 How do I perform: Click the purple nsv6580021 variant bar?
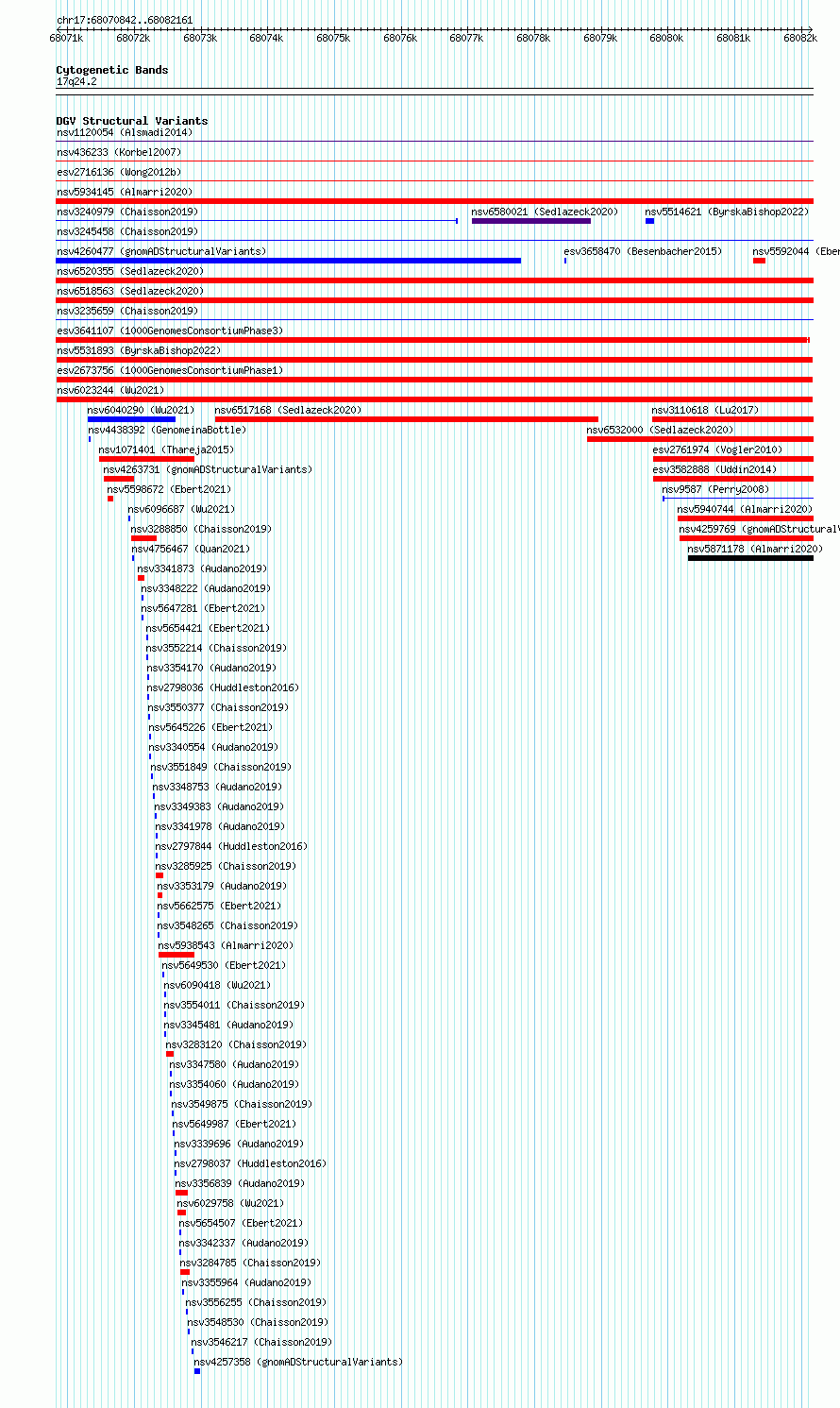coord(531,221)
